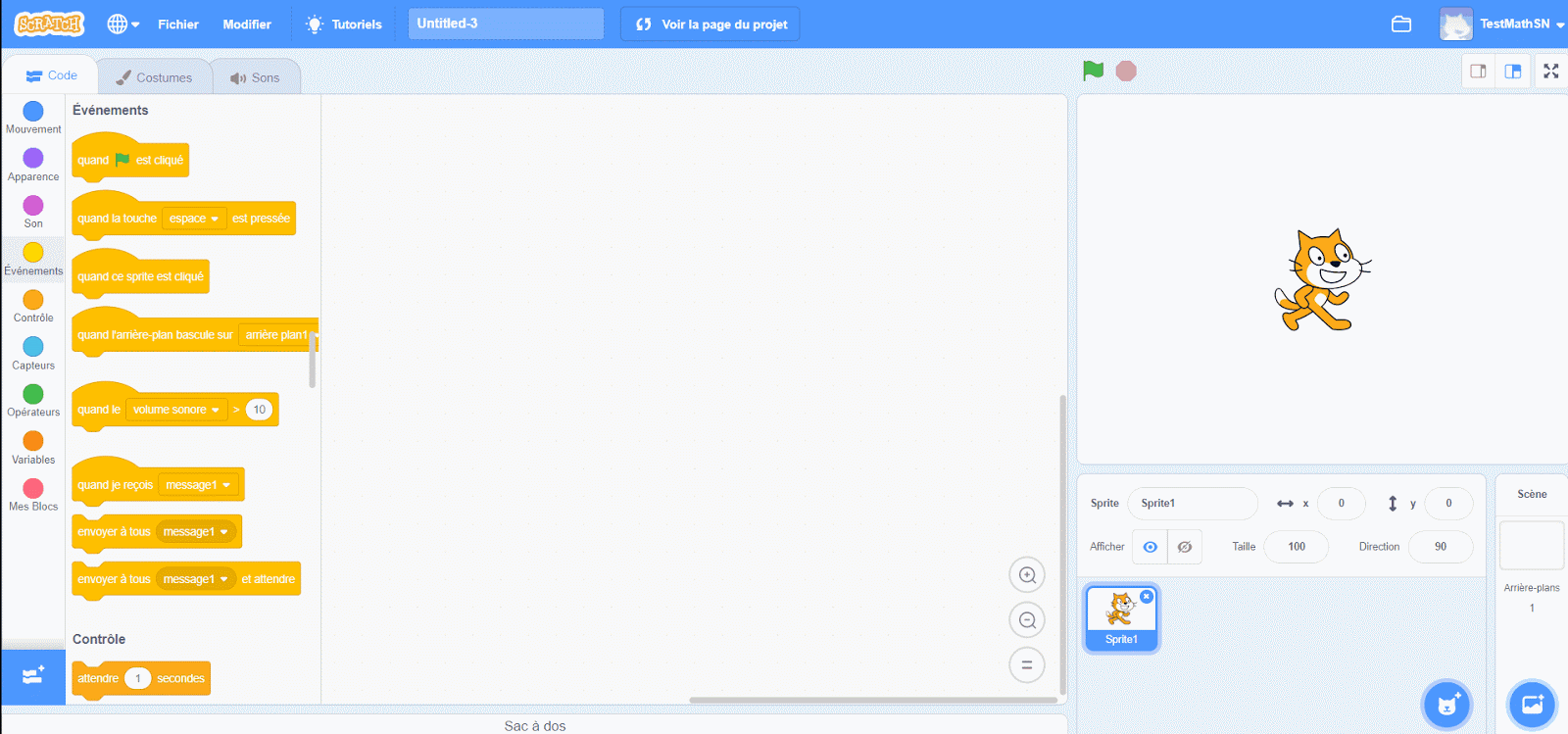Select Variables block category
This screenshot has height=734, width=1568.
pyautogui.click(x=33, y=448)
